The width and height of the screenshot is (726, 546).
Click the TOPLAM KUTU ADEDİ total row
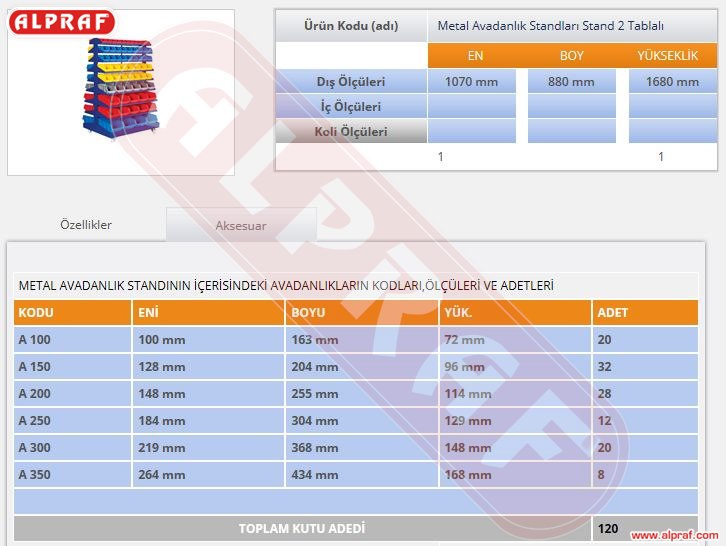[302, 528]
